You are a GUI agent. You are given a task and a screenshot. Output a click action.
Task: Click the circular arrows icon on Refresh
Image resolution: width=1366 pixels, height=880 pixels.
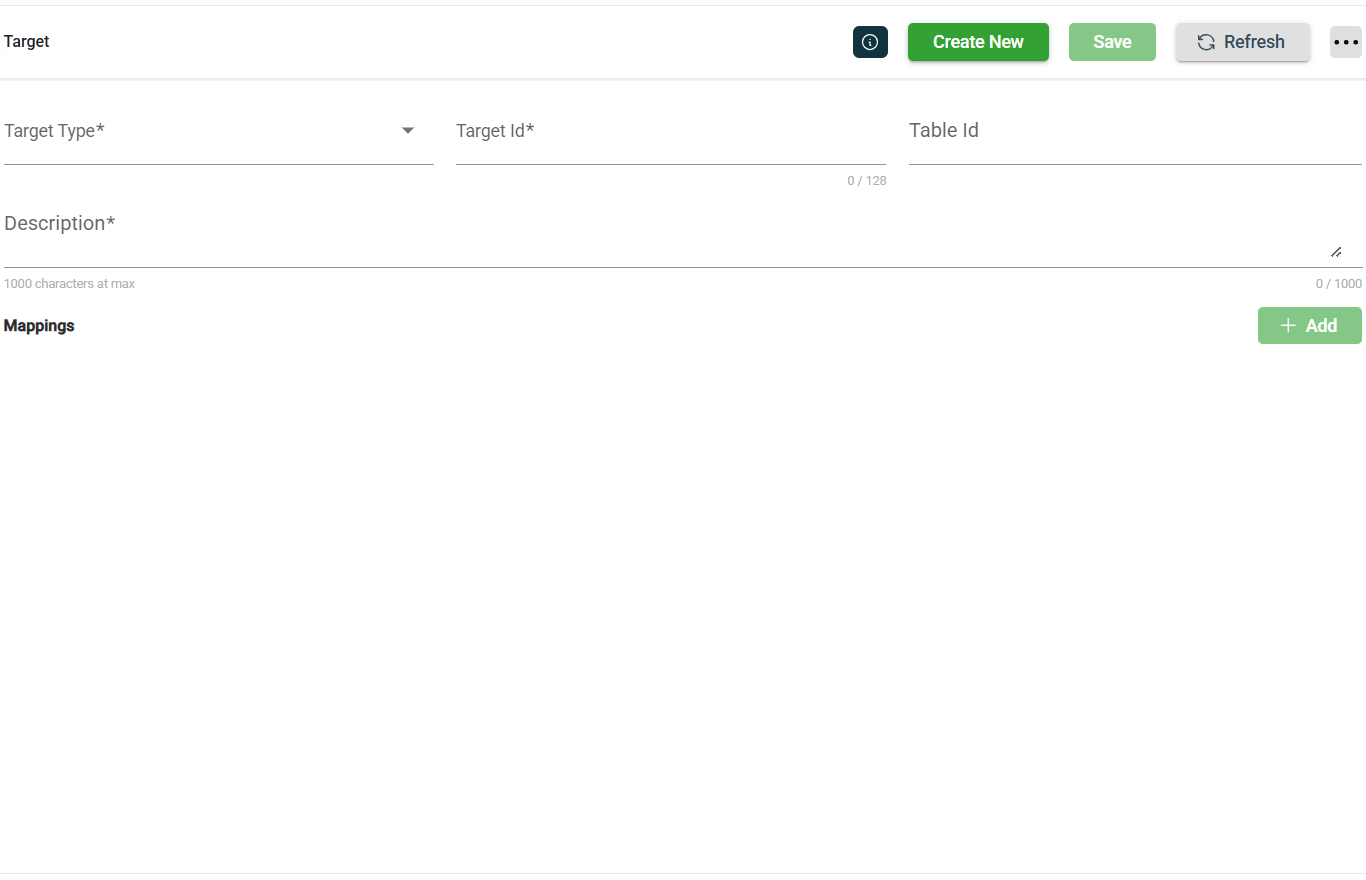point(1206,42)
